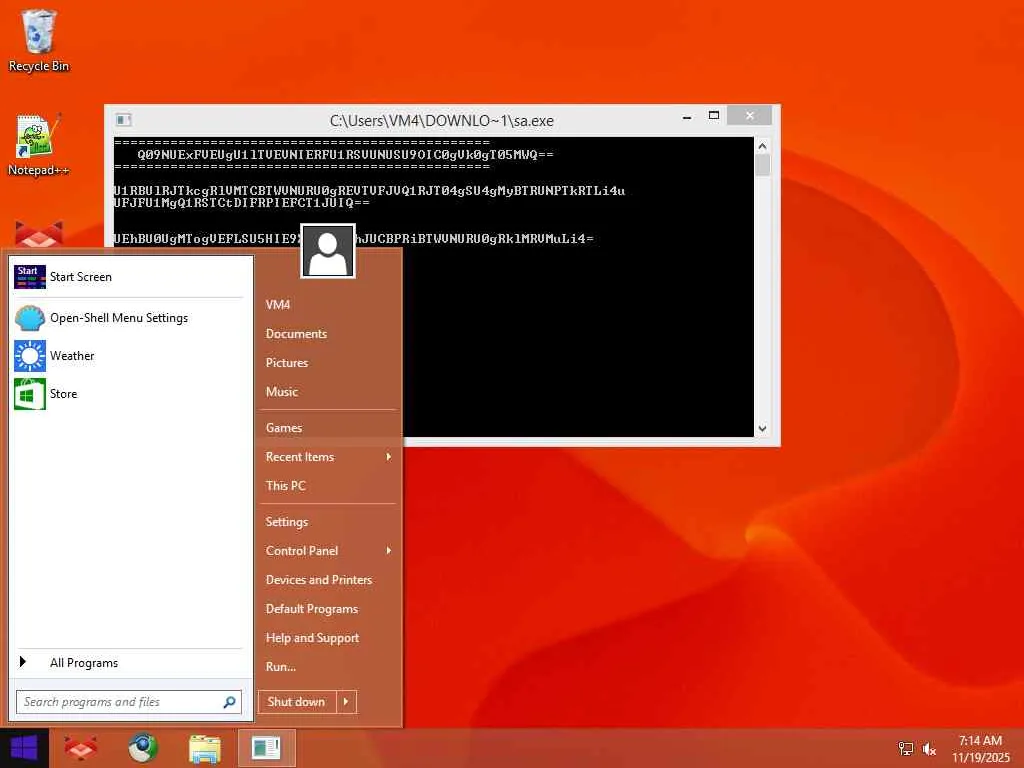Image resolution: width=1024 pixels, height=768 pixels.
Task: Click console scrollbar down arrow
Action: point(762,428)
